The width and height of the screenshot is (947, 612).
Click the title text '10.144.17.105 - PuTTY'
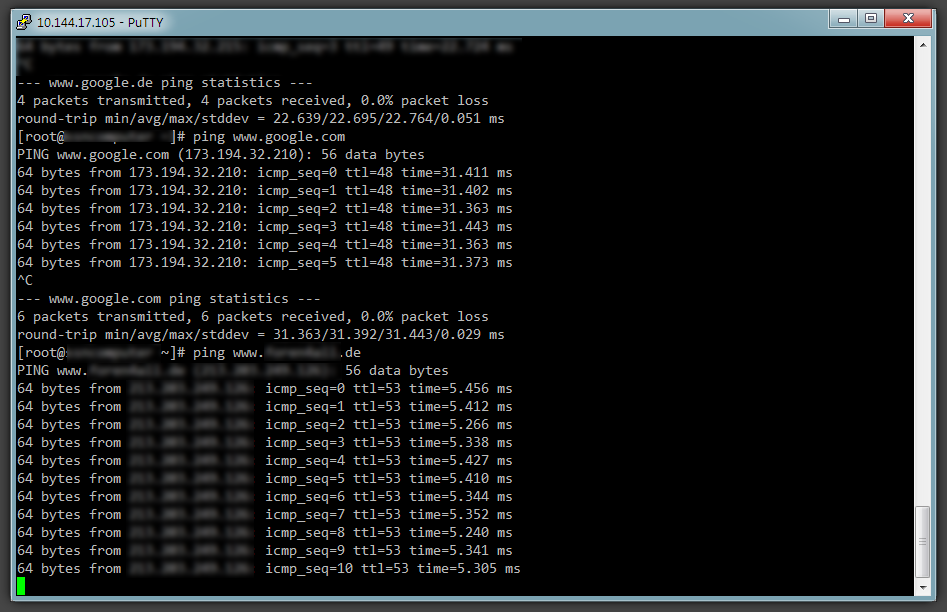100,22
